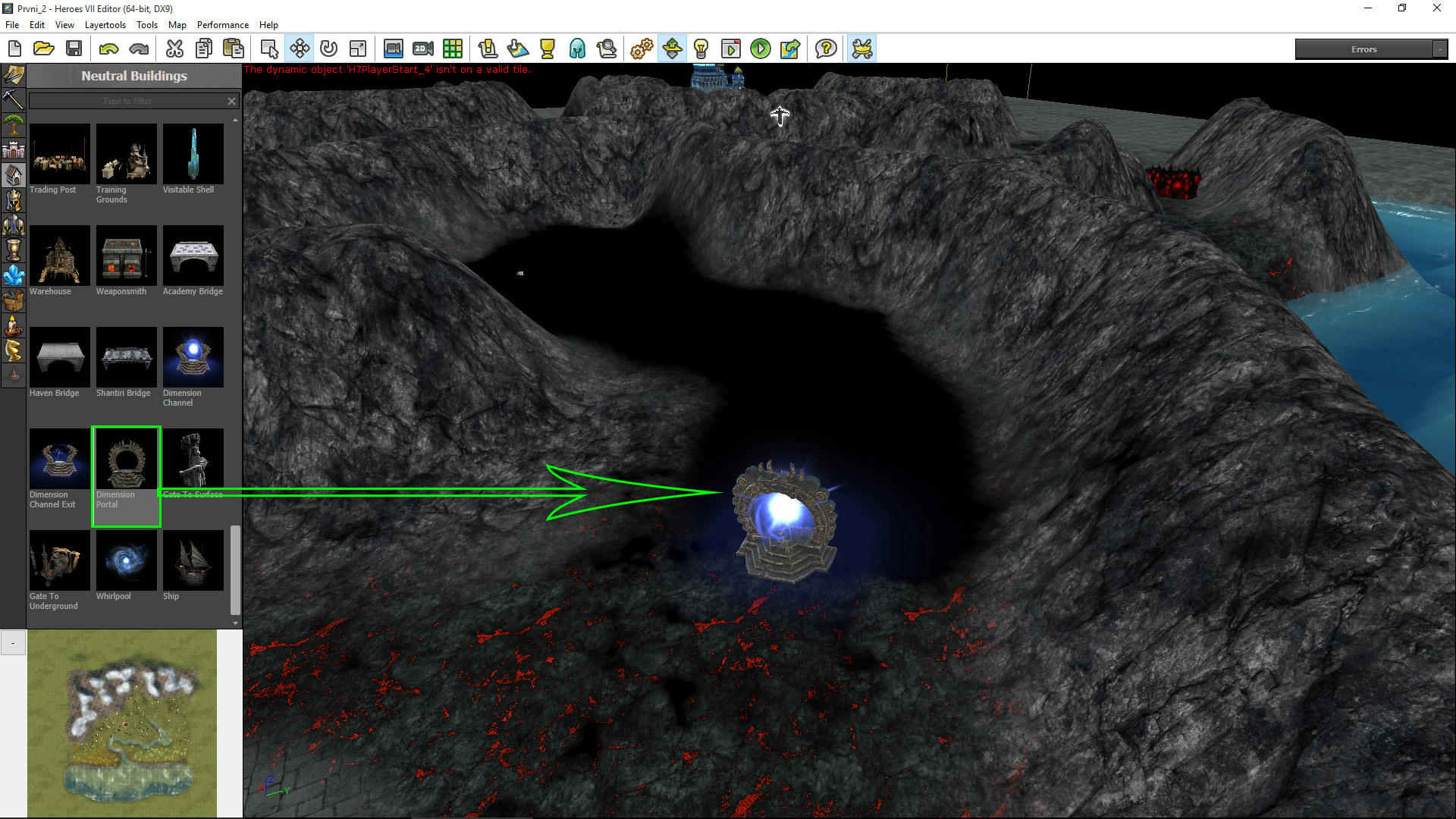Open the Edit menu
Screen dimensions: 1456x819
tap(37, 25)
